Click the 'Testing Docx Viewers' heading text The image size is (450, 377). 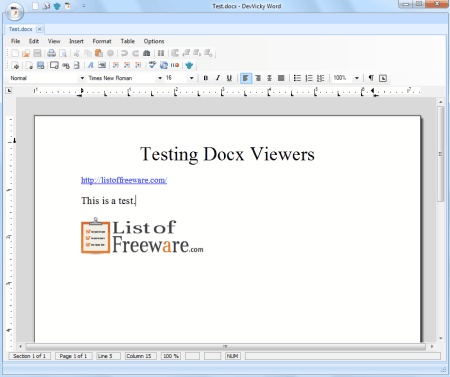click(227, 154)
